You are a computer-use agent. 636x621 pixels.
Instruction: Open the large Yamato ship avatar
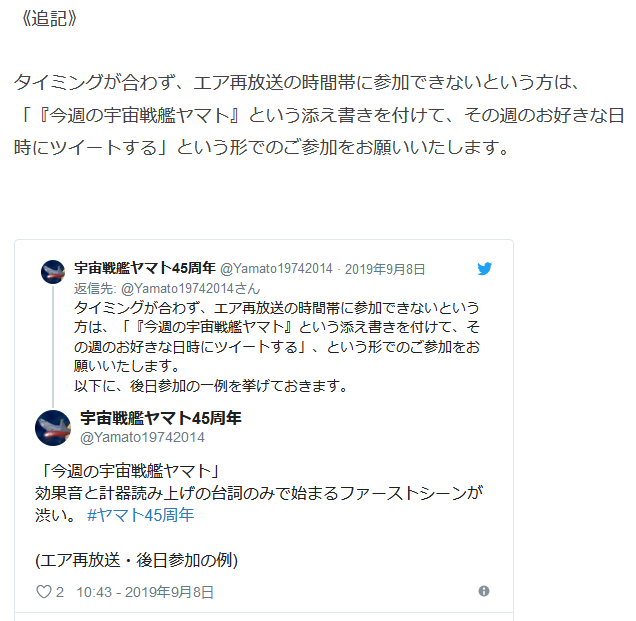tap(53, 428)
